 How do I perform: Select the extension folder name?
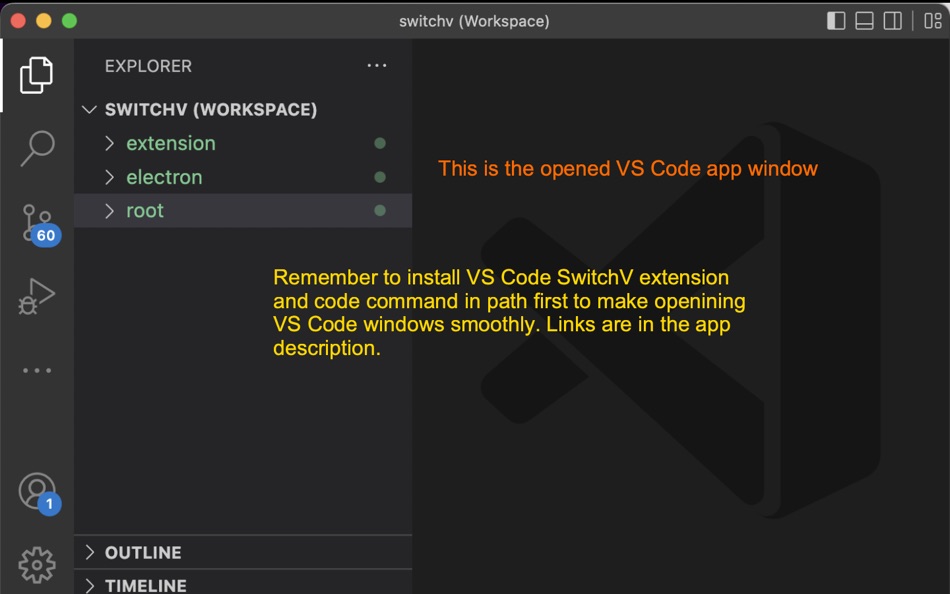pos(171,143)
